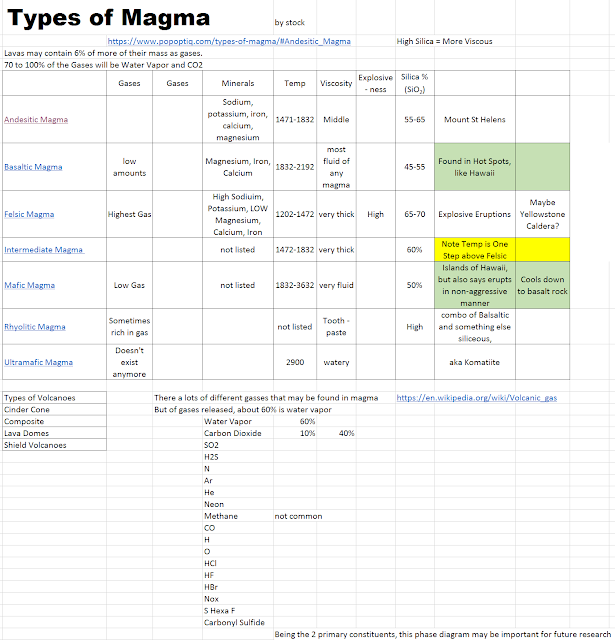
Task: Click the 1832-3632 temperature cell
Action: (x=295, y=285)
